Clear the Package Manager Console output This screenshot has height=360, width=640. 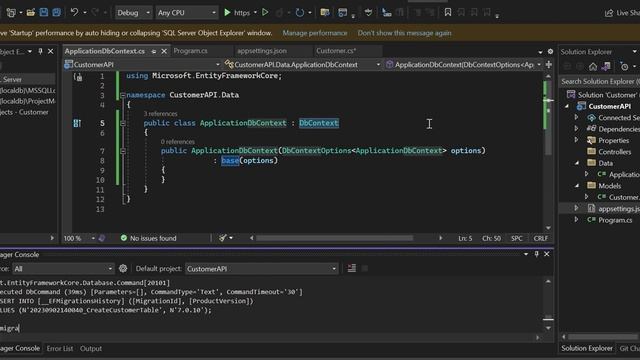click(351, 268)
